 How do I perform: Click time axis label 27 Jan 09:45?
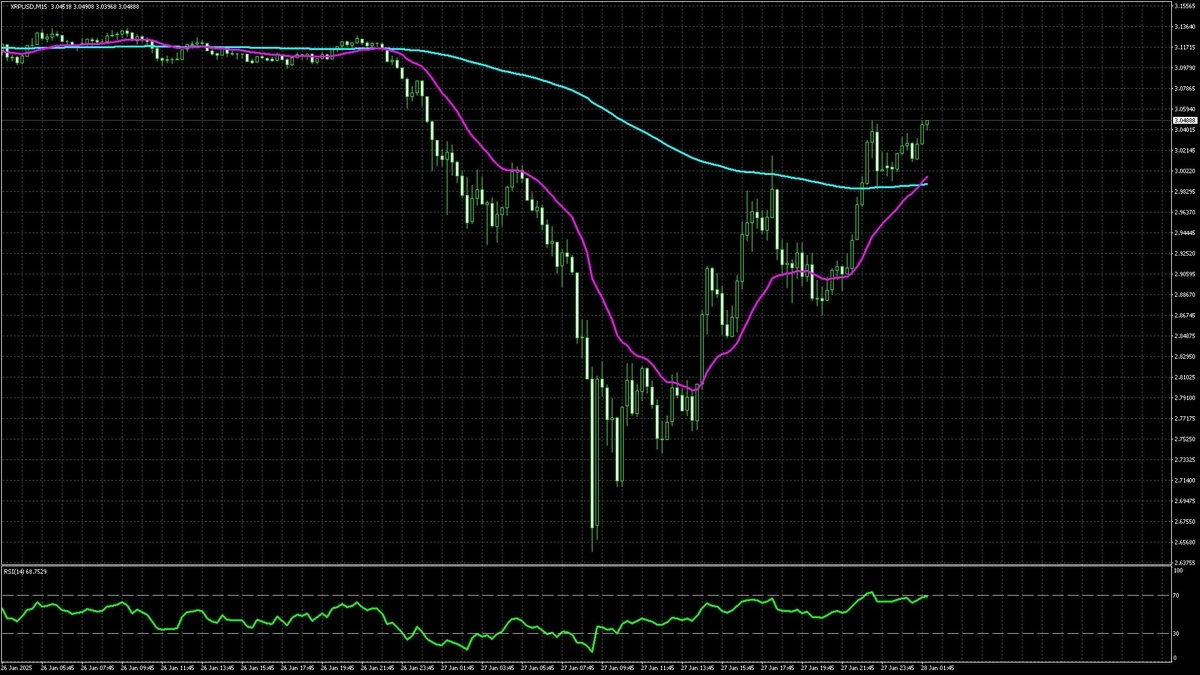point(618,668)
